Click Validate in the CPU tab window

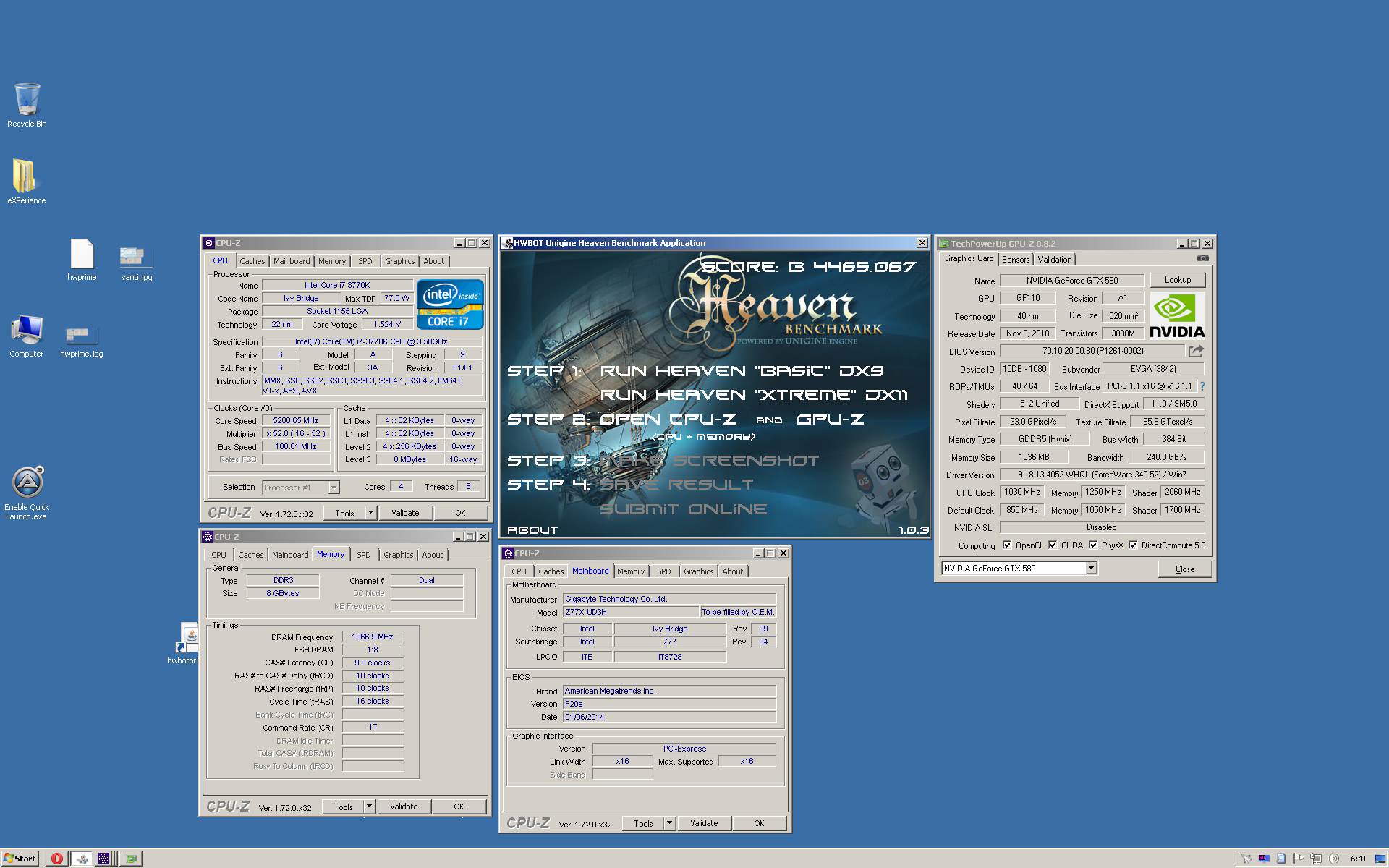[405, 513]
